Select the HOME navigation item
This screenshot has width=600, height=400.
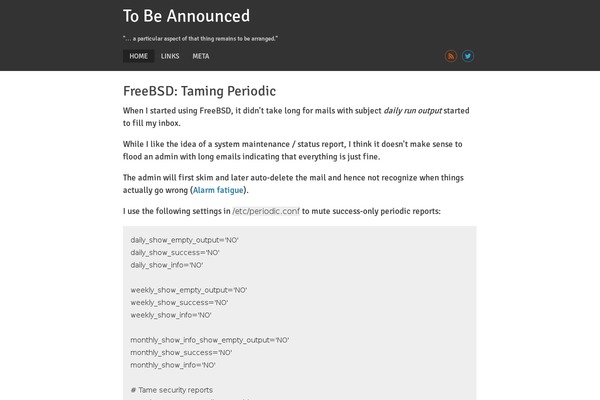pyautogui.click(x=139, y=56)
